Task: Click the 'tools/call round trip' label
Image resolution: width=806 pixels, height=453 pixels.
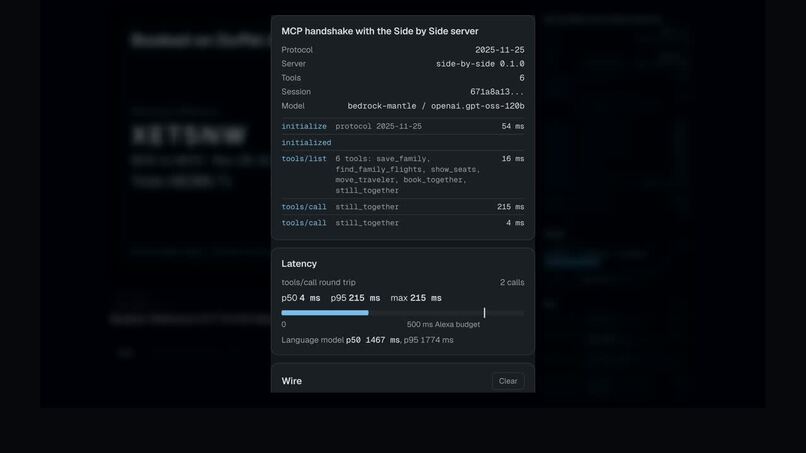Action: point(318,282)
